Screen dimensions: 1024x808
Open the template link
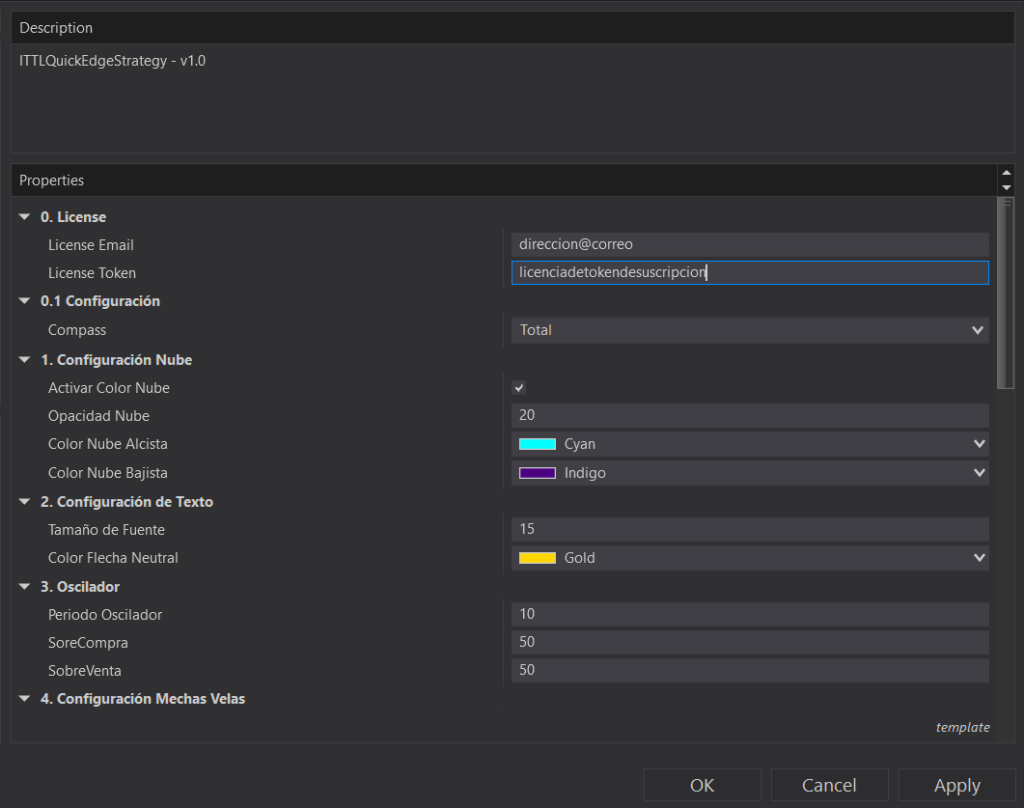(x=962, y=727)
